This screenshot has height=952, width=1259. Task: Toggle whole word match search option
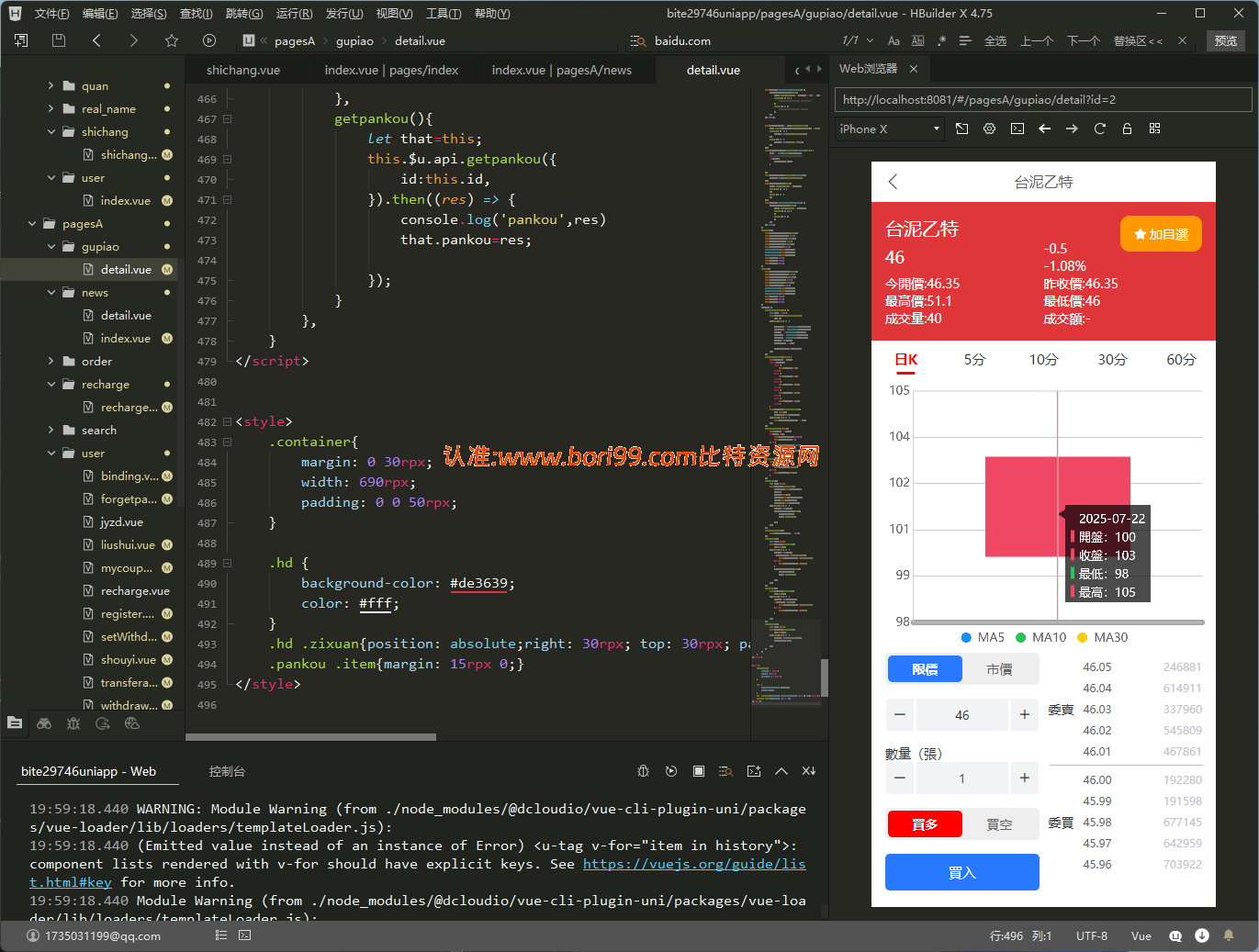[x=917, y=40]
